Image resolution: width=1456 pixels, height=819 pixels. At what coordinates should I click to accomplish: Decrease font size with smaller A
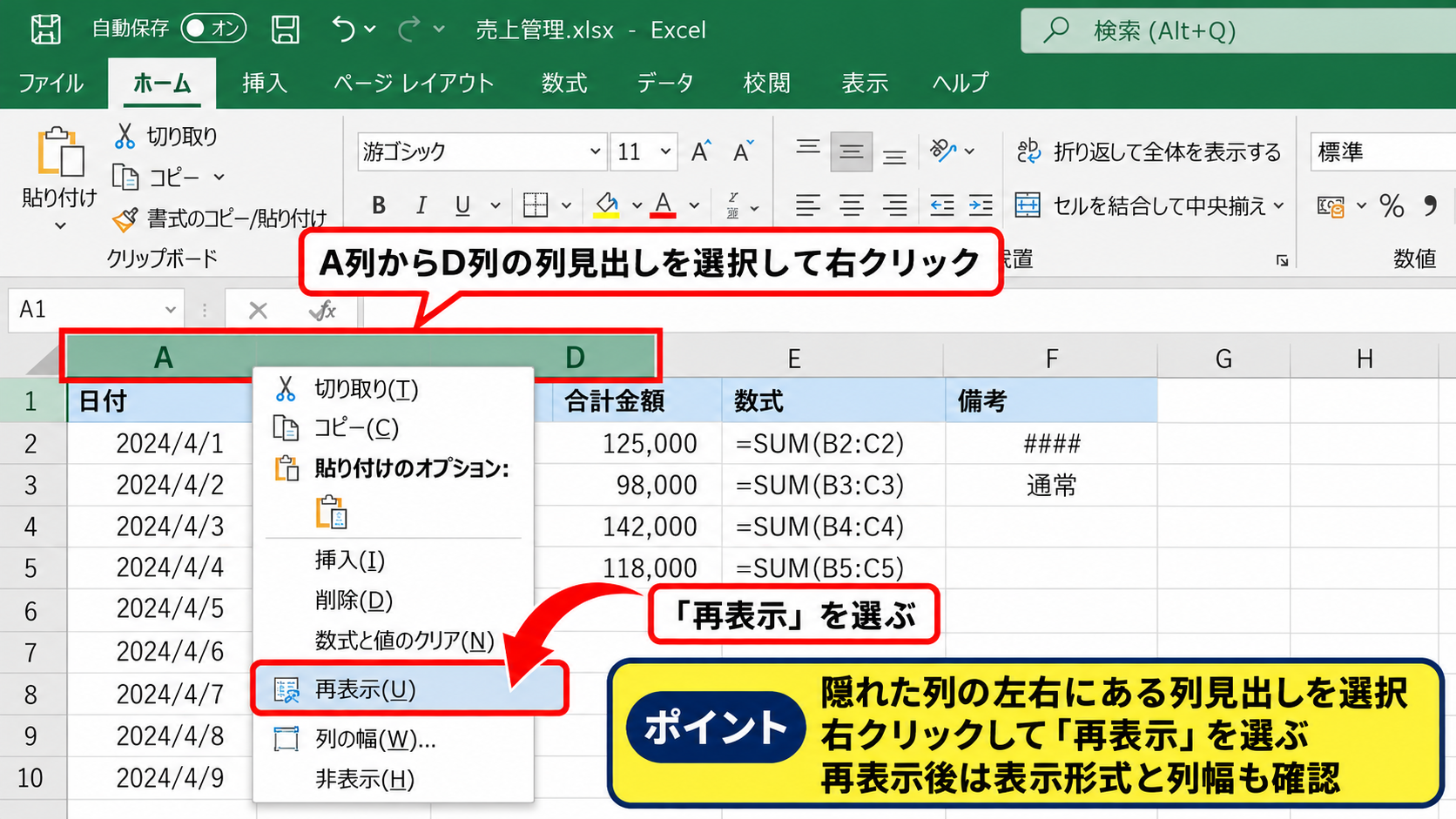(x=744, y=151)
